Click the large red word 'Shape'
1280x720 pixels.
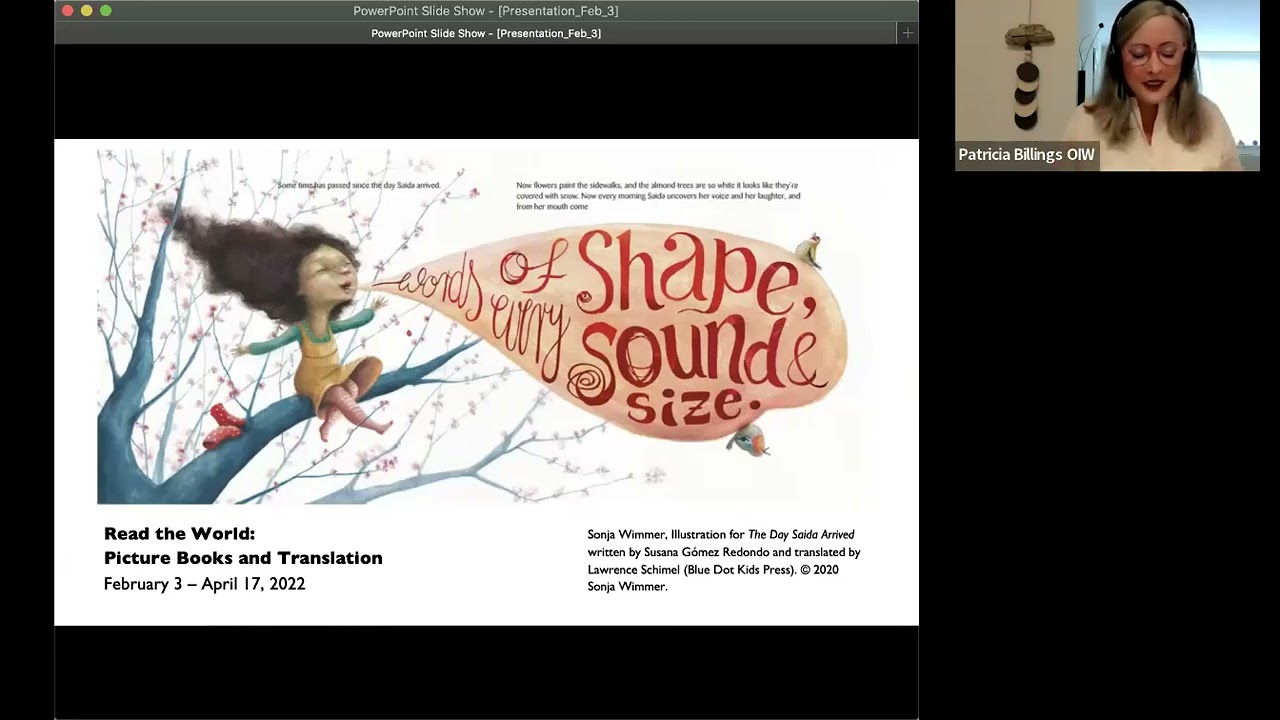[x=698, y=275]
